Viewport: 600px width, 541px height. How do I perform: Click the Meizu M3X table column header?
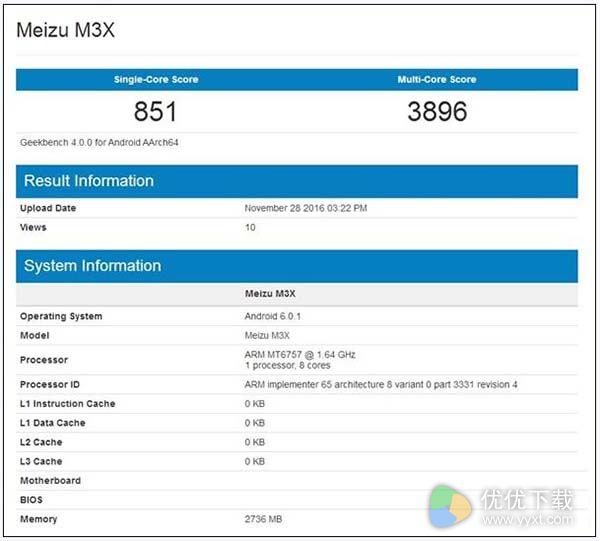[x=270, y=293]
